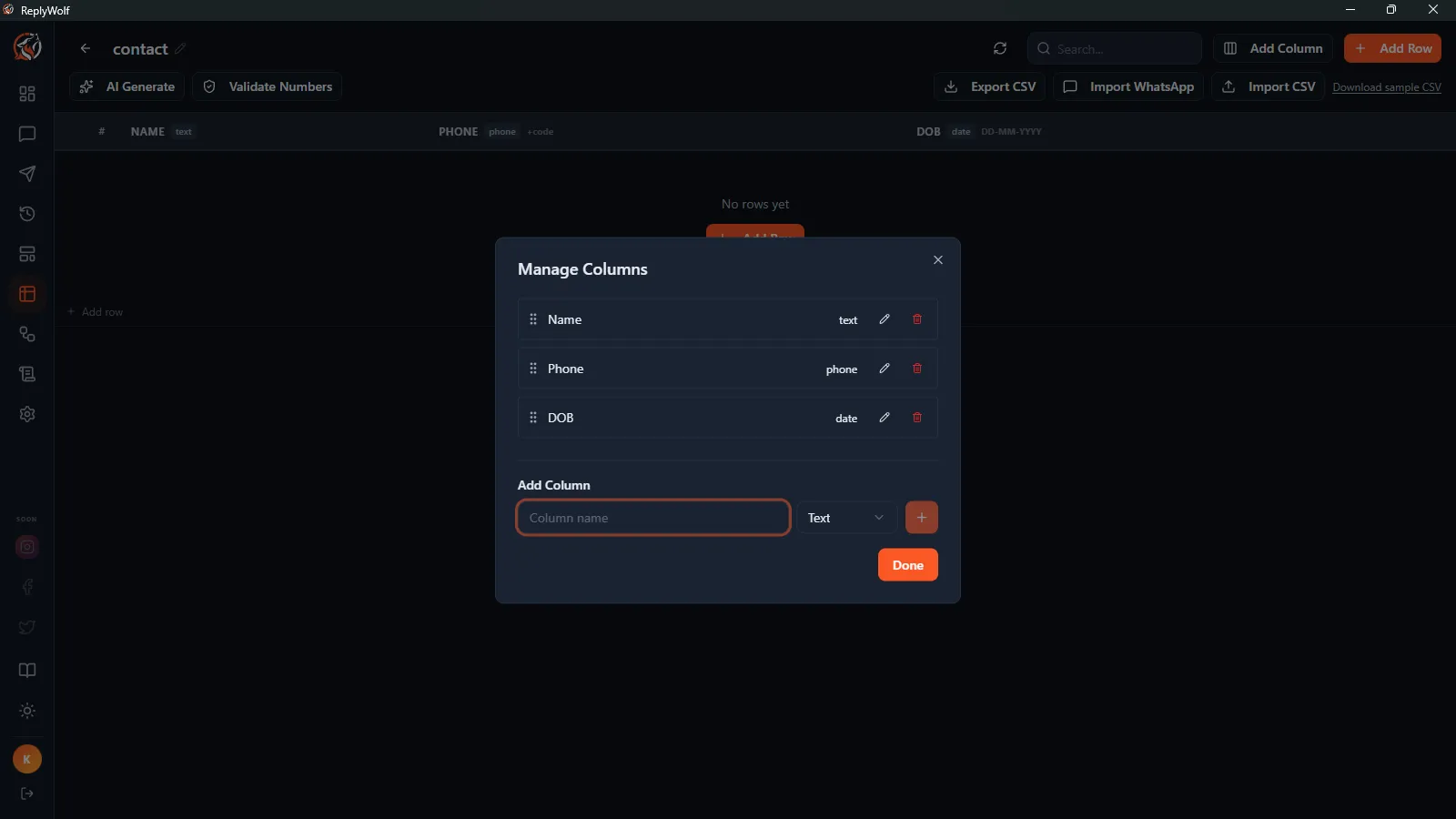The width and height of the screenshot is (1456, 819).
Task: Open the logs scroll icon in sidebar
Action: (x=27, y=374)
